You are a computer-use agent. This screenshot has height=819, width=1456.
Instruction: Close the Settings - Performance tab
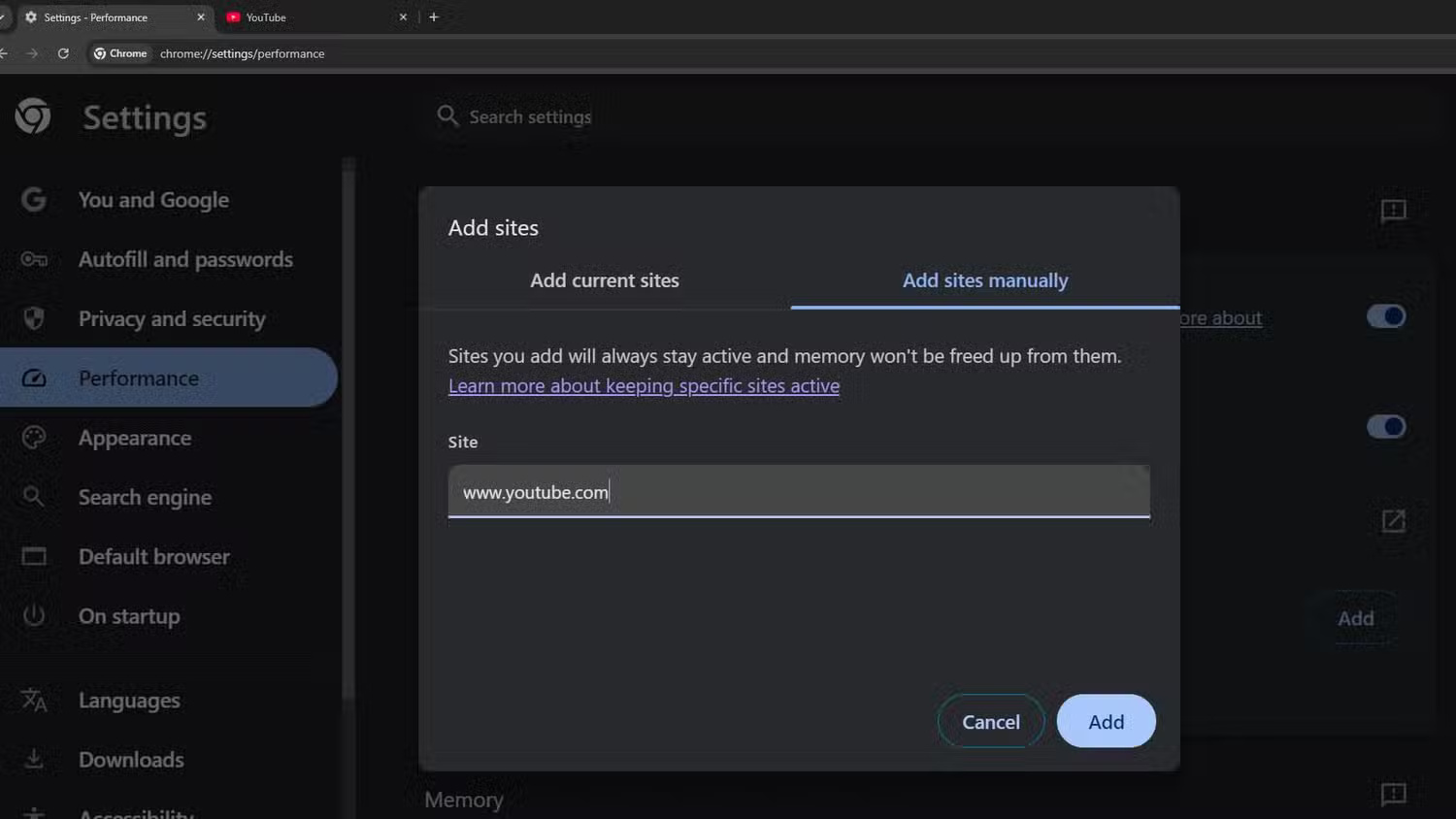tap(201, 17)
